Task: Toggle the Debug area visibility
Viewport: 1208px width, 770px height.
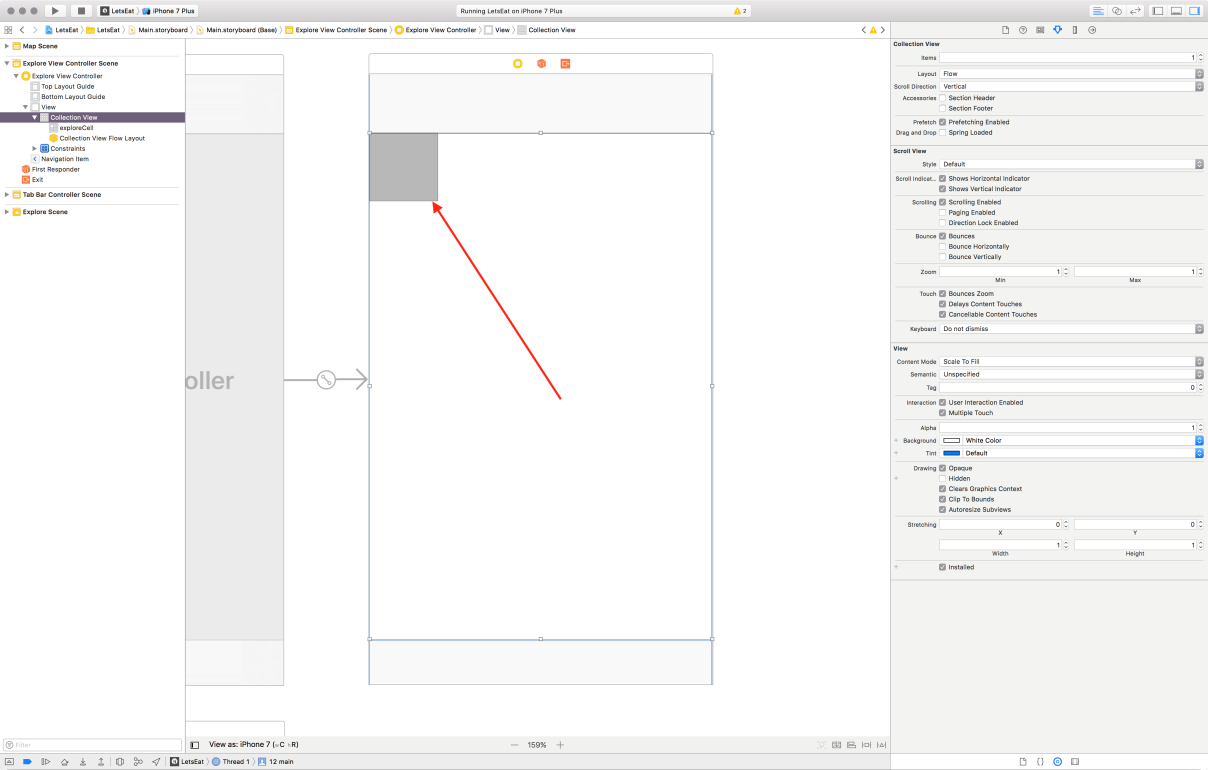Action: pos(1176,10)
